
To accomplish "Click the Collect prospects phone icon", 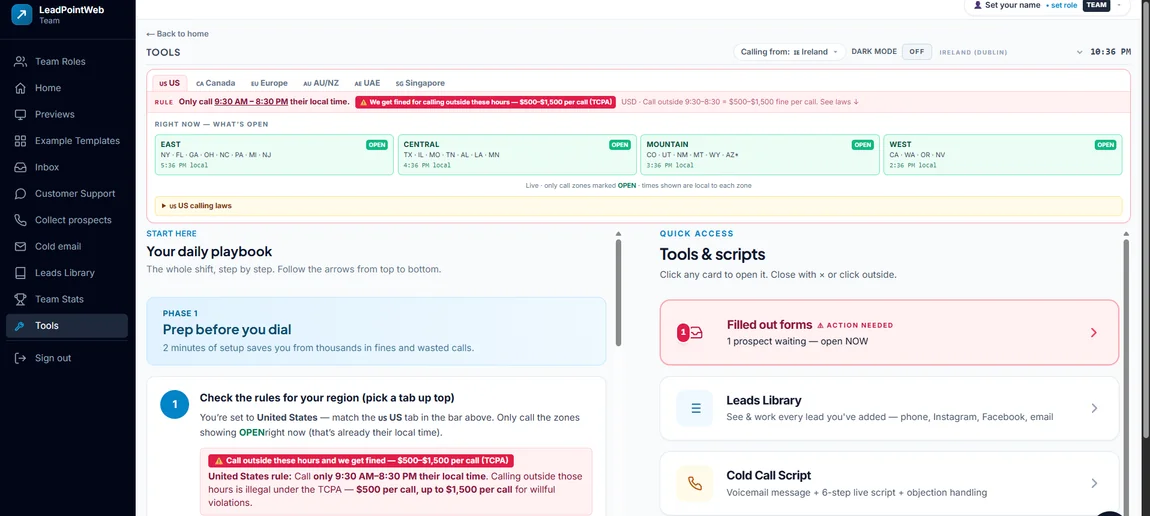I will point(21,220).
